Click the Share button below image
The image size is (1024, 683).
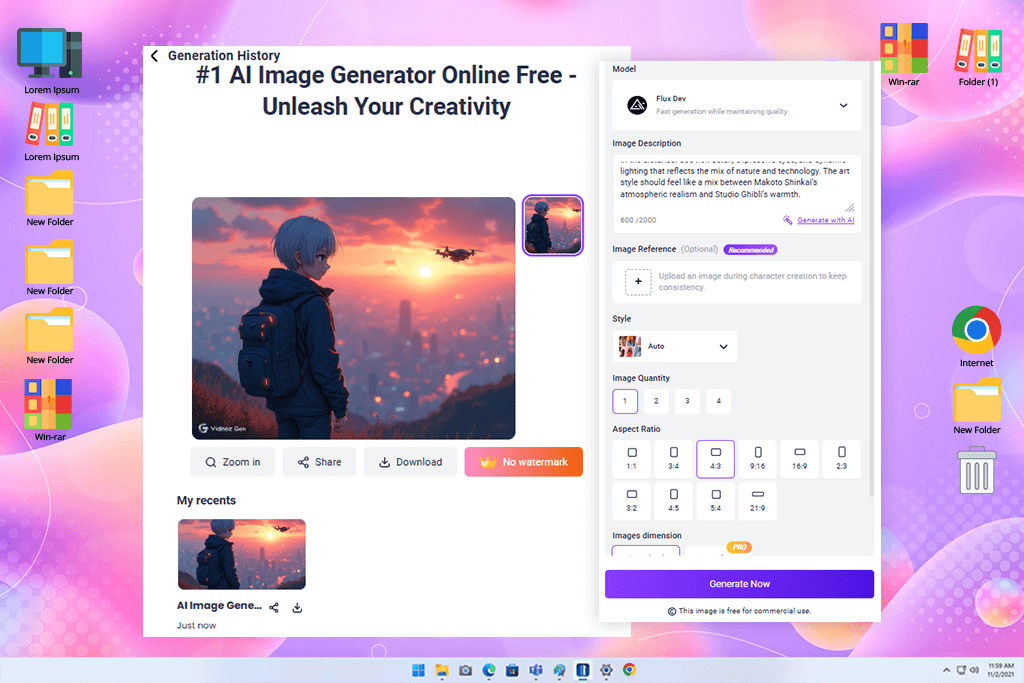click(319, 462)
